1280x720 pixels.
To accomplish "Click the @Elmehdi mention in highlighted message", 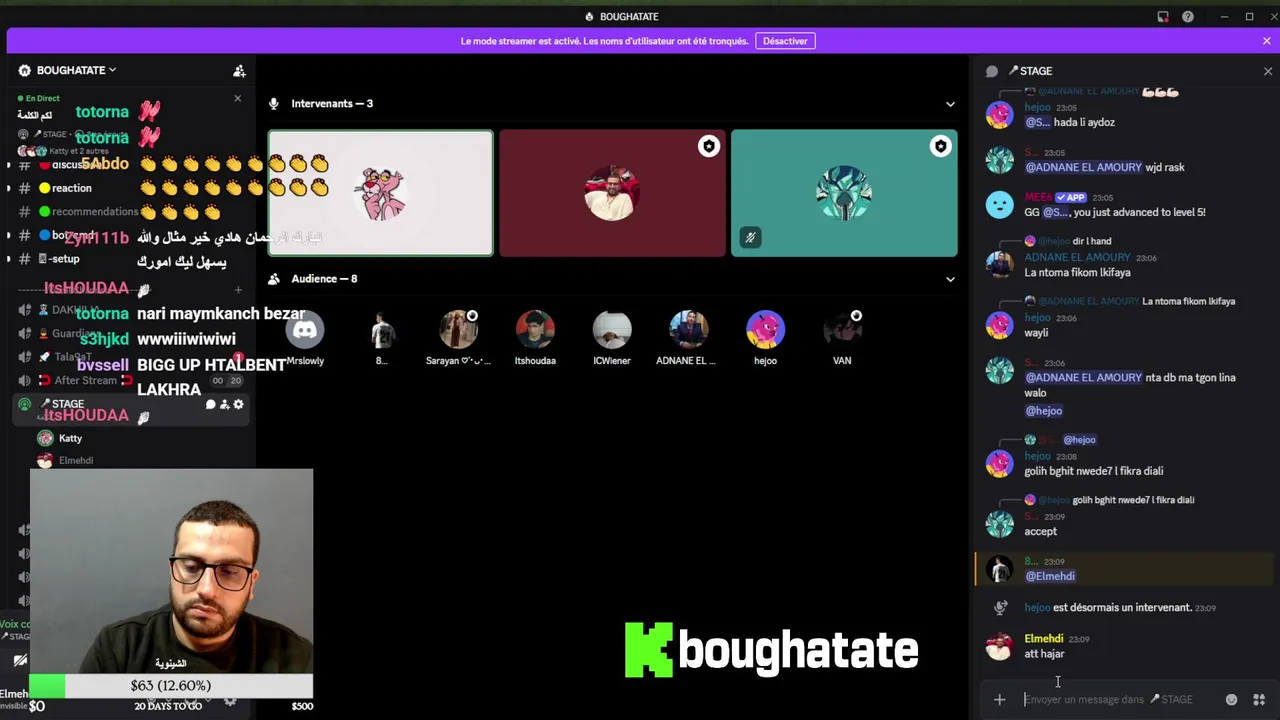I will (1050, 576).
